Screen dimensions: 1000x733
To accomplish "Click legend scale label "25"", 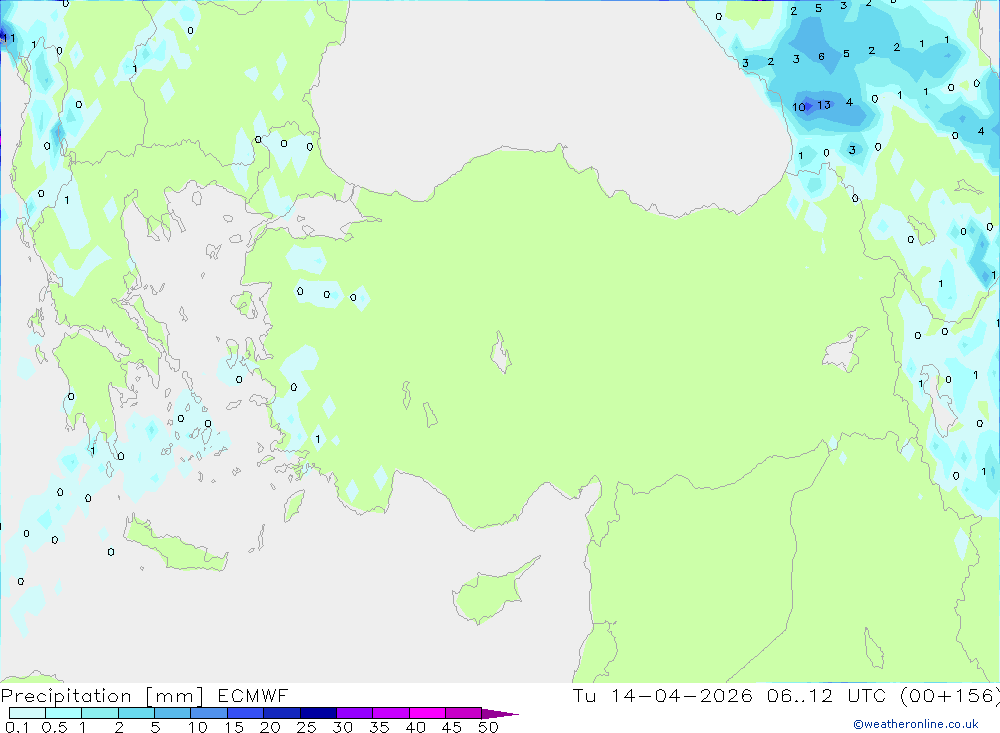I will 306,727.
